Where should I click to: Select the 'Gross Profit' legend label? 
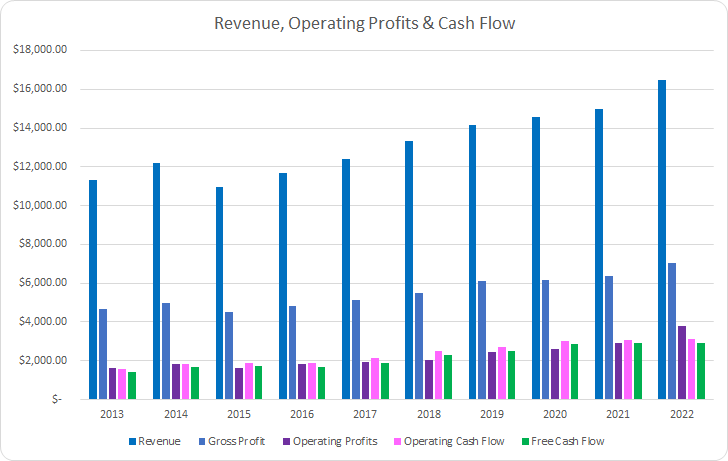(x=236, y=442)
